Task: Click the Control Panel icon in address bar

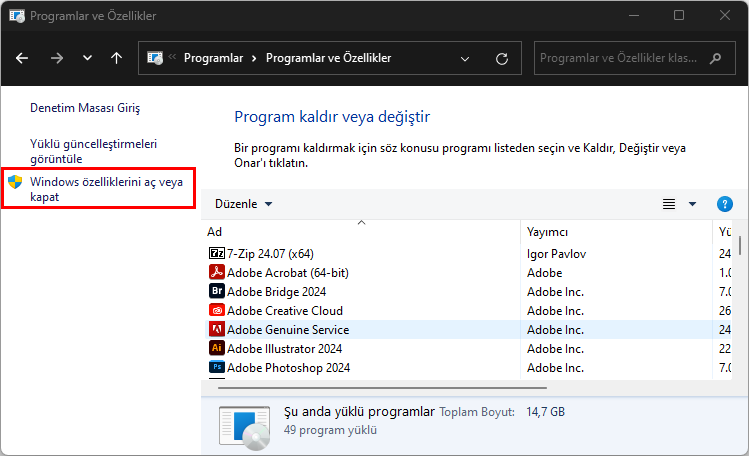Action: [x=155, y=58]
